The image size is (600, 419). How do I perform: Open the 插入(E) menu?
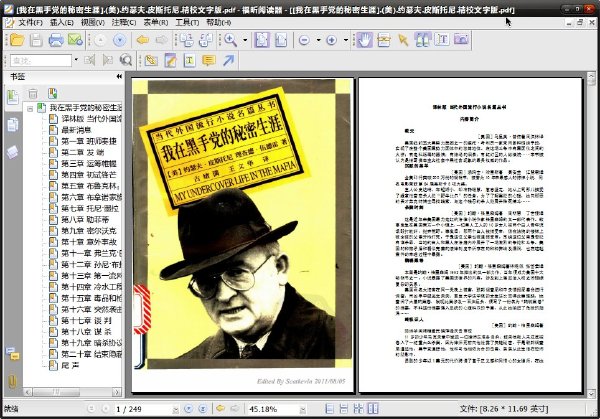click(x=62, y=23)
